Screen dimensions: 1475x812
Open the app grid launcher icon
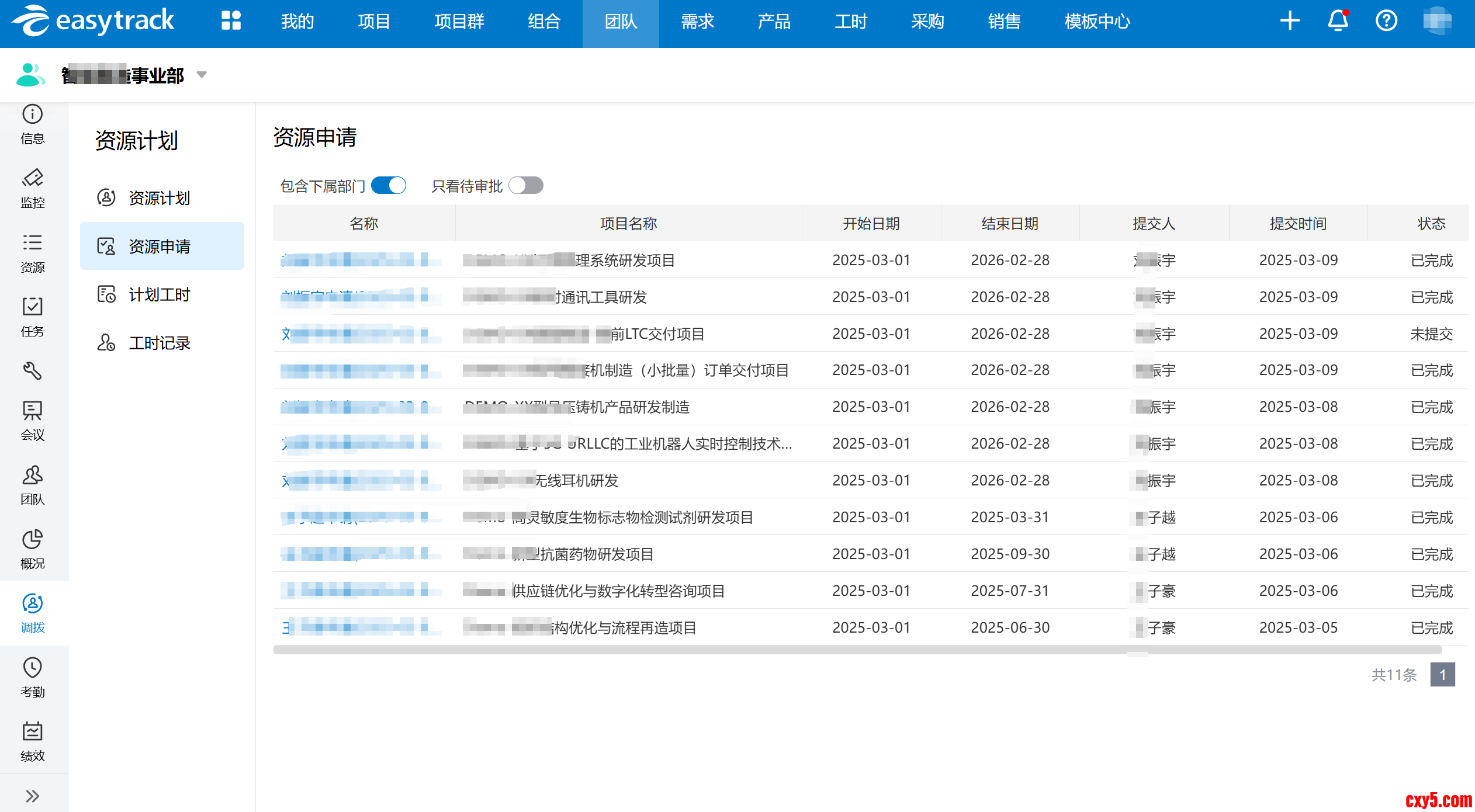pos(231,21)
